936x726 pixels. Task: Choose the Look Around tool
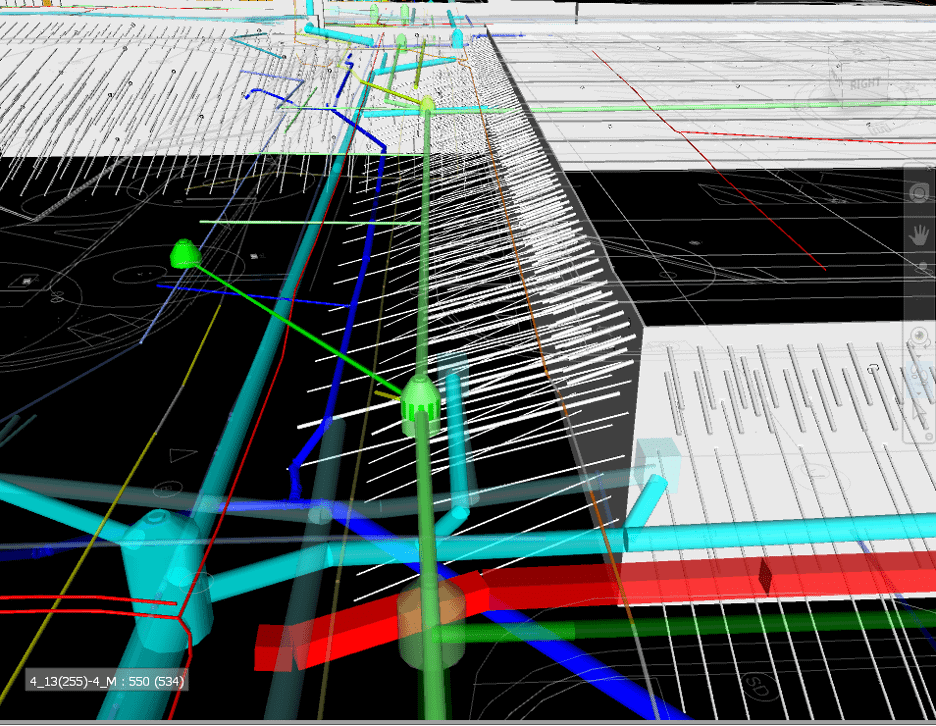[918, 378]
